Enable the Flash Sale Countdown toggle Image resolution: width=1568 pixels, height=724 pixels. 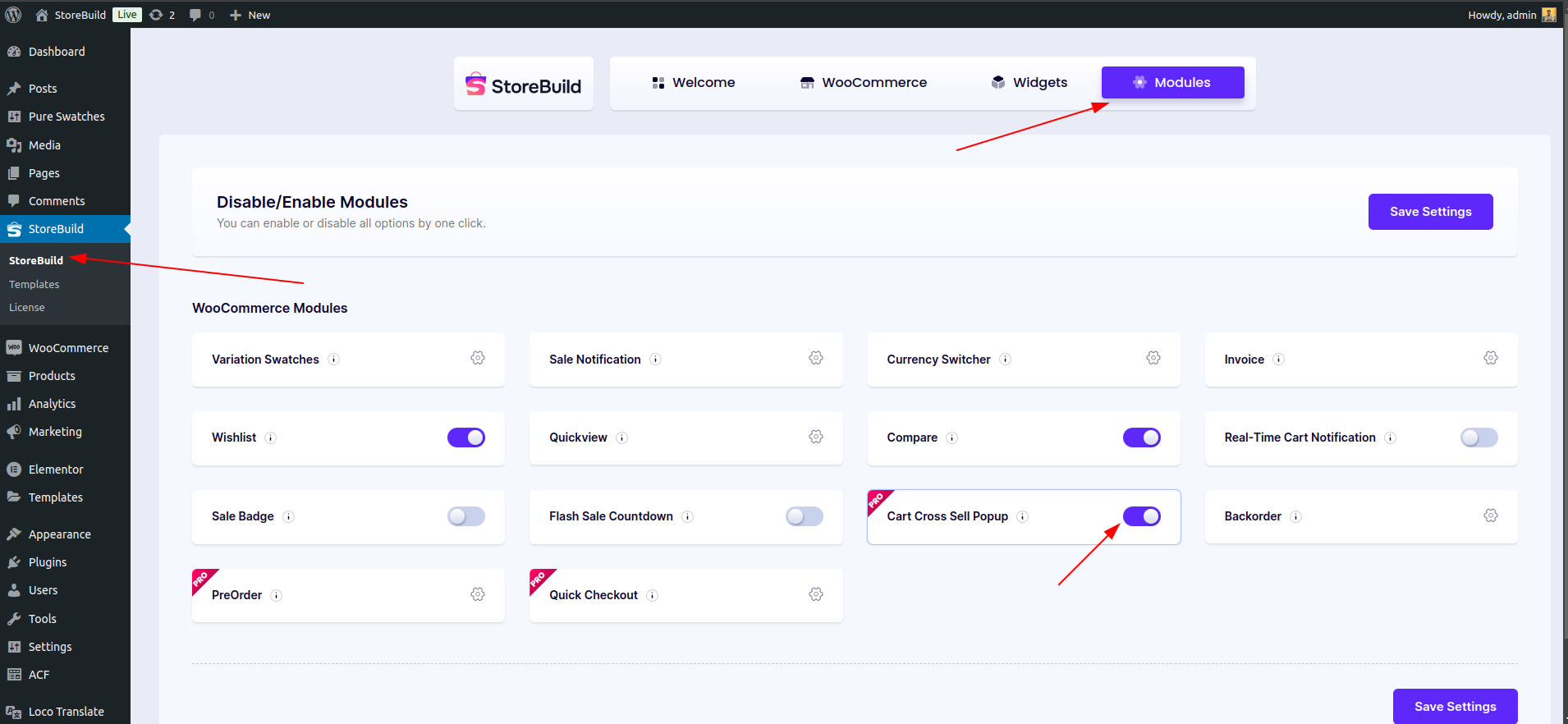coord(805,516)
